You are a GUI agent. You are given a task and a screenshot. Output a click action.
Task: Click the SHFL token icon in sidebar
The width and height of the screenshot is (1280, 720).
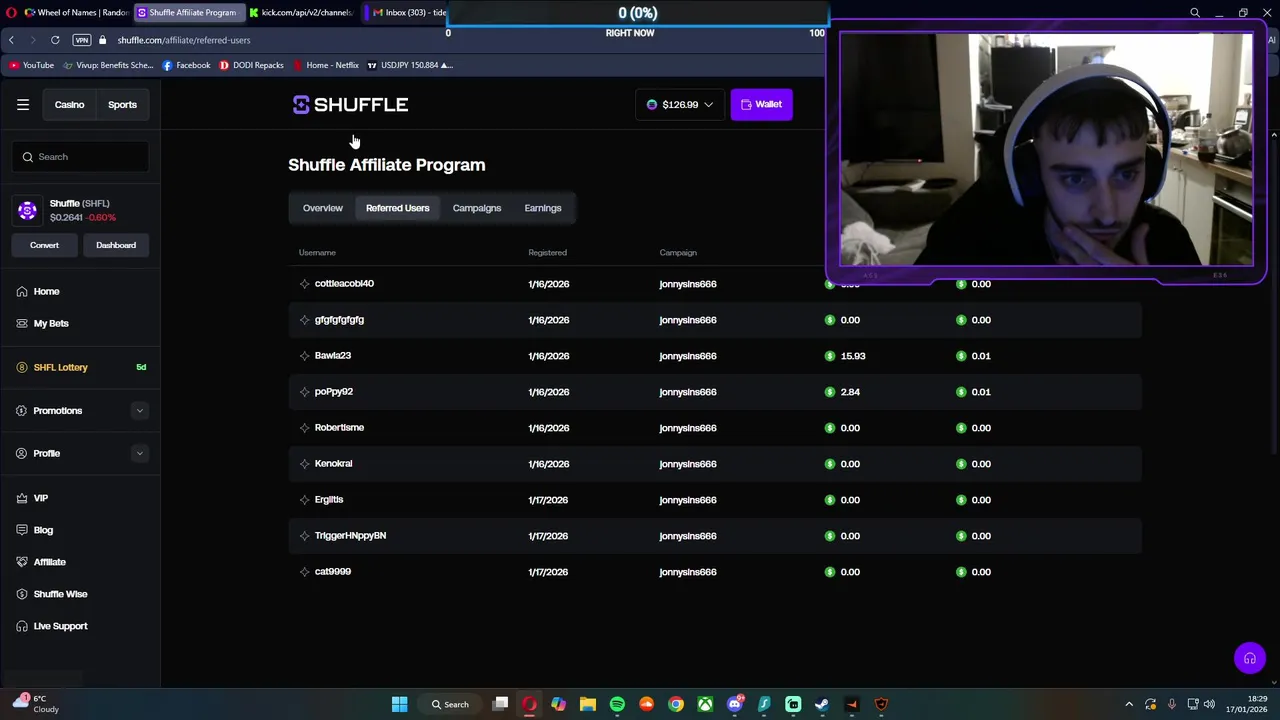27,211
